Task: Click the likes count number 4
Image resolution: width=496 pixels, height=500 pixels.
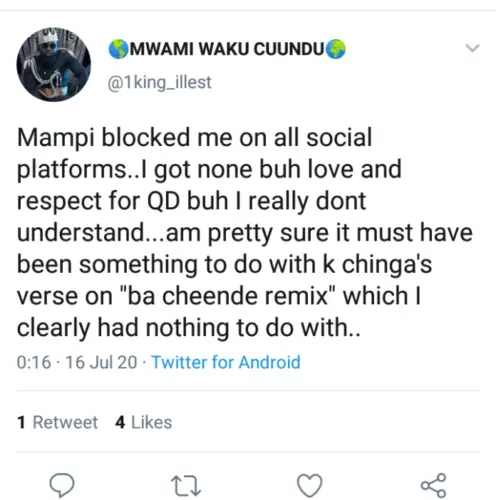Action: [120, 422]
